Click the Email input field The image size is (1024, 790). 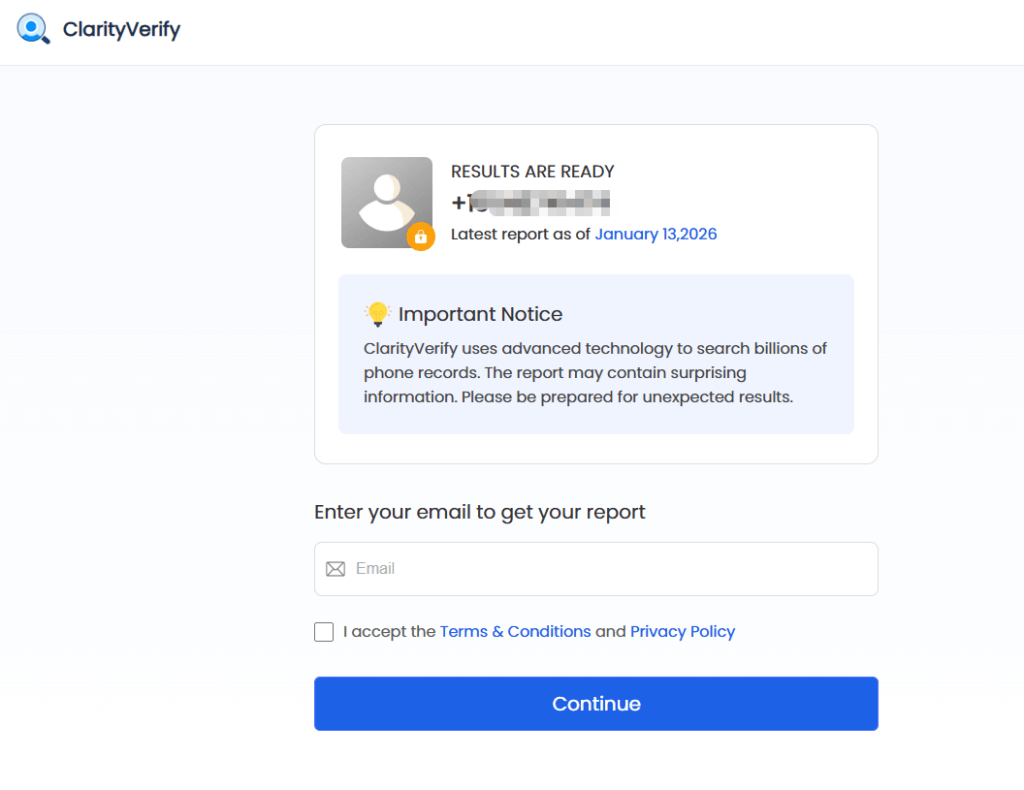(x=596, y=568)
